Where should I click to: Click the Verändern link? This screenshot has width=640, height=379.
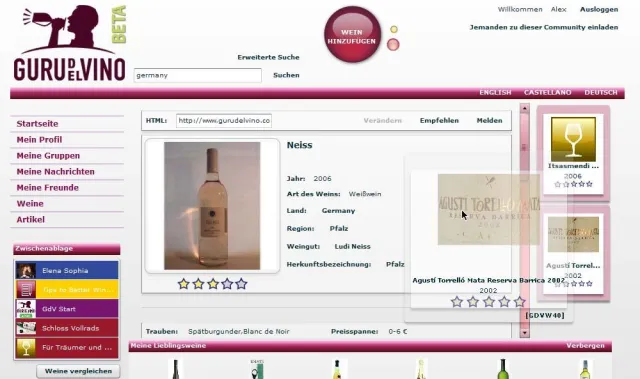point(382,121)
